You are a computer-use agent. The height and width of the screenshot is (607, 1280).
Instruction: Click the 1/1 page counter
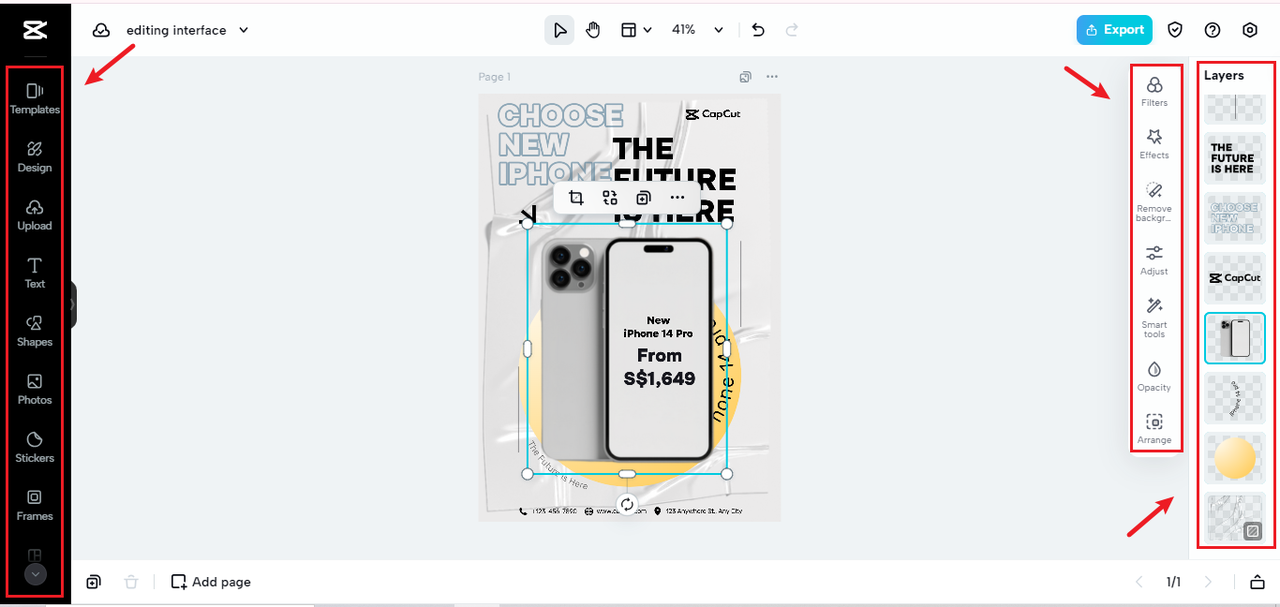click(1173, 582)
